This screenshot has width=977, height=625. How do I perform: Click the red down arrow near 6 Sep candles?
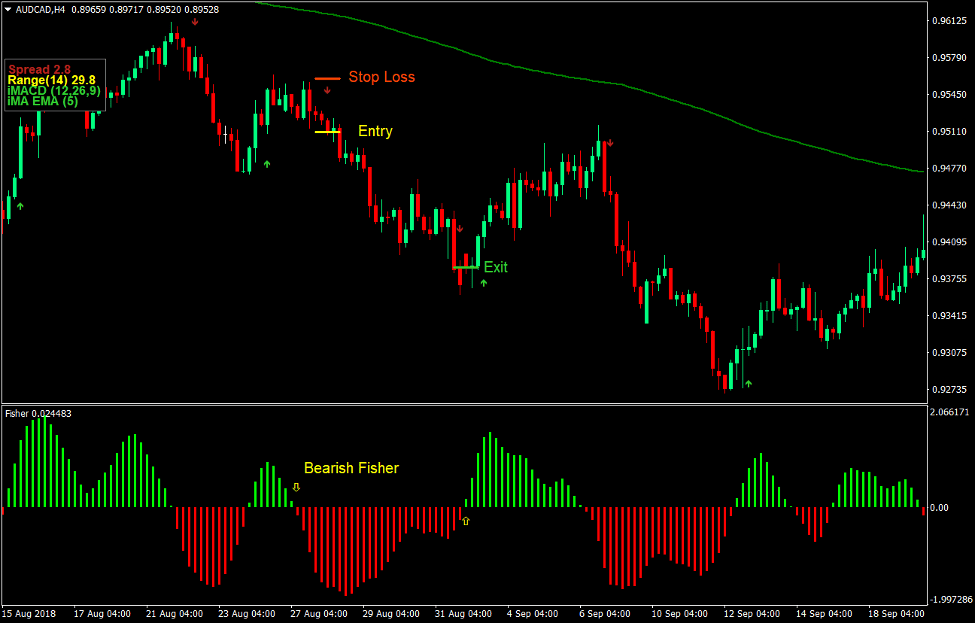pyautogui.click(x=609, y=142)
